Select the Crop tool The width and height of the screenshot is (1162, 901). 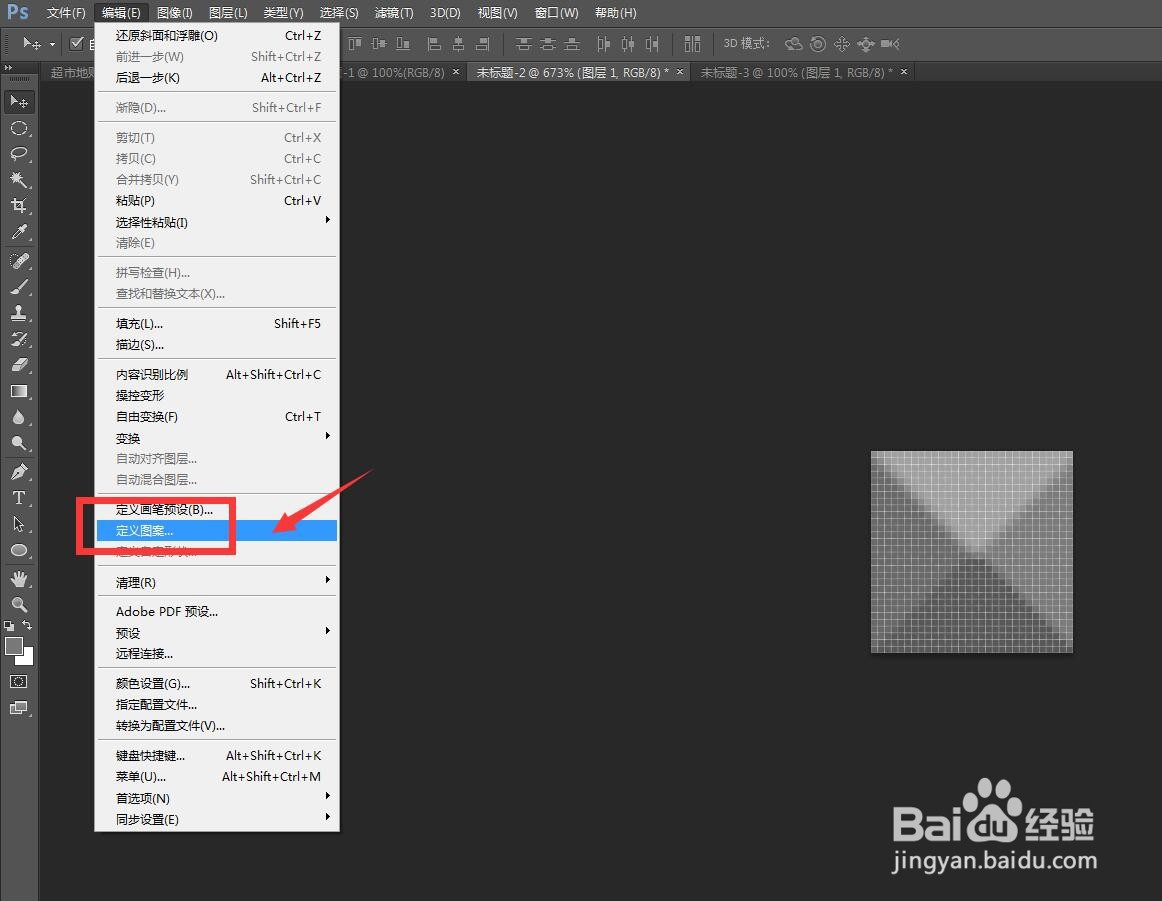click(x=19, y=205)
